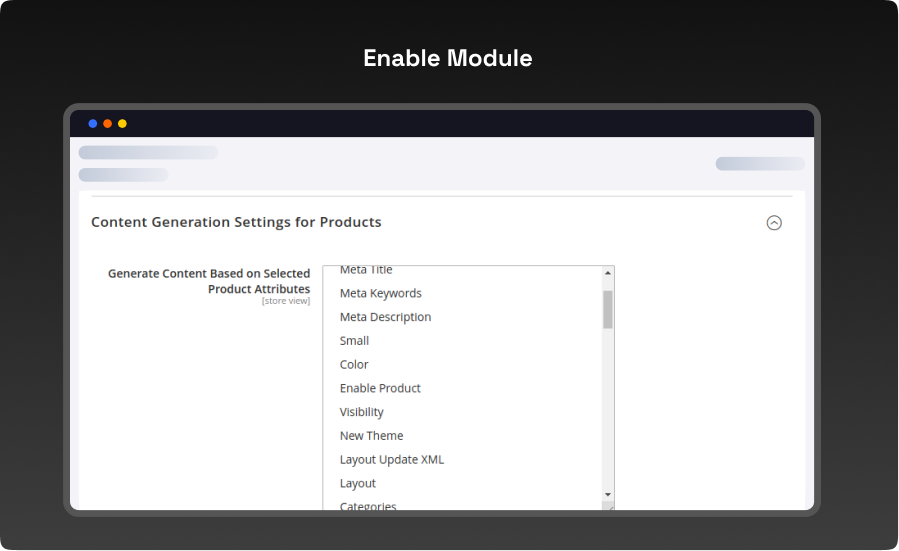This screenshot has height=551, width=899.
Task: Select Meta Keywords attribute option
Action: [380, 293]
